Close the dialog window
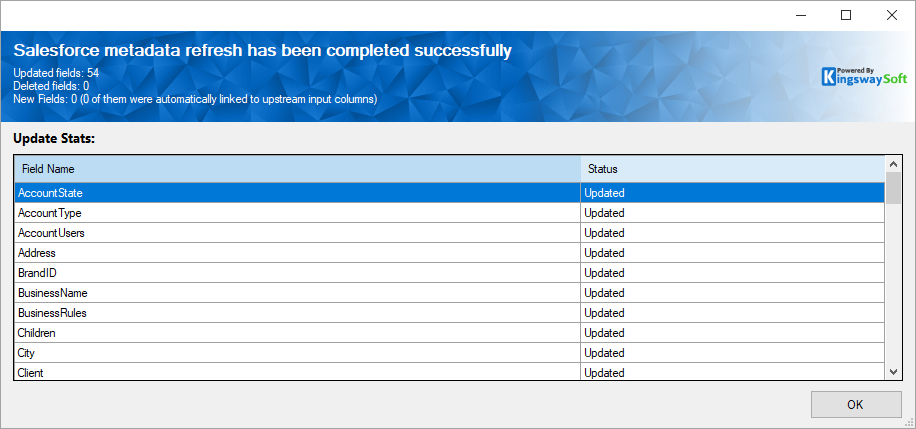This screenshot has width=916, height=429. click(892, 16)
